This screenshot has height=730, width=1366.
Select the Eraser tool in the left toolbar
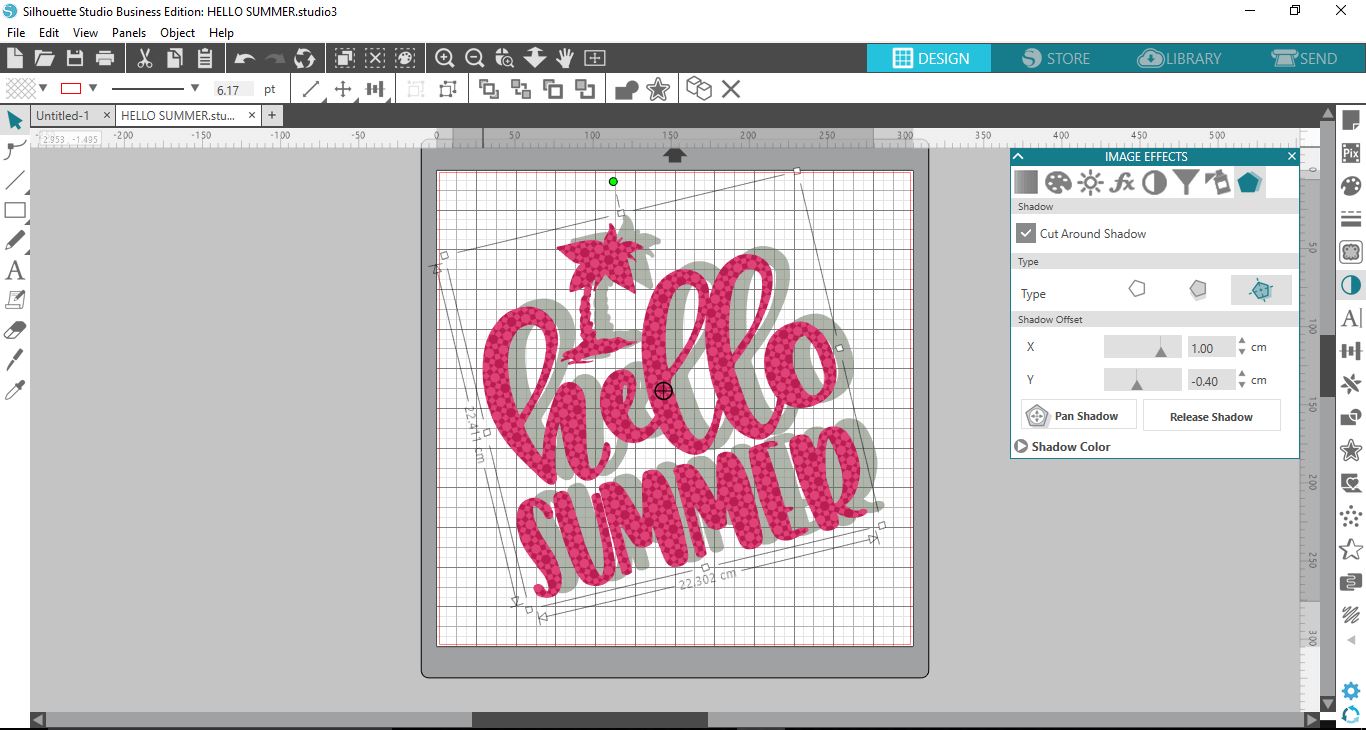pos(15,329)
